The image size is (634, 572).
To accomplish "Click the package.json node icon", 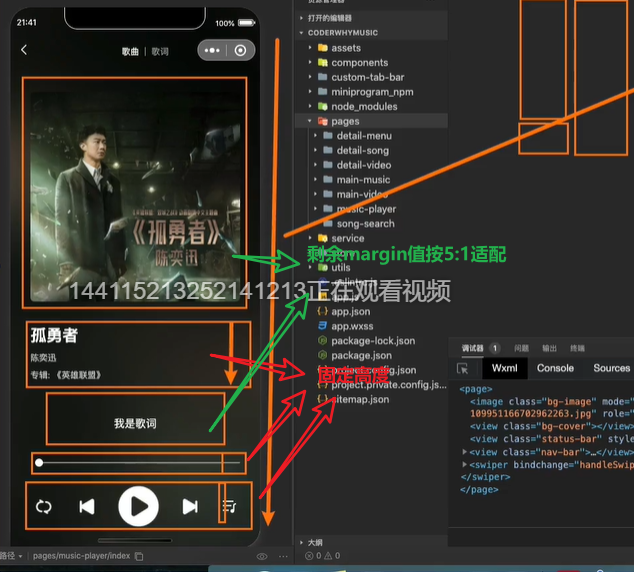I will [x=323, y=355].
